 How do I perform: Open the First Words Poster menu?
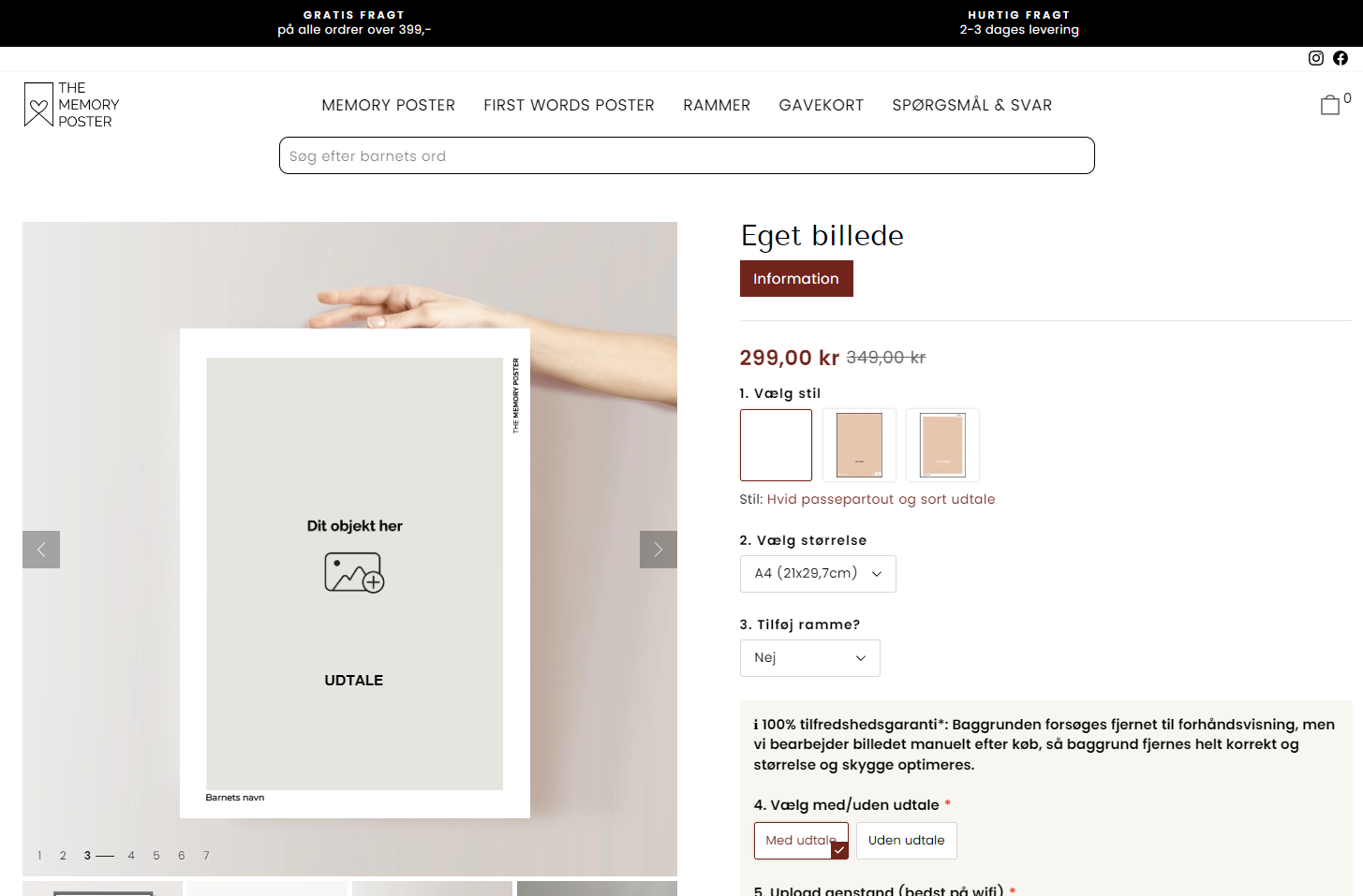click(x=569, y=105)
